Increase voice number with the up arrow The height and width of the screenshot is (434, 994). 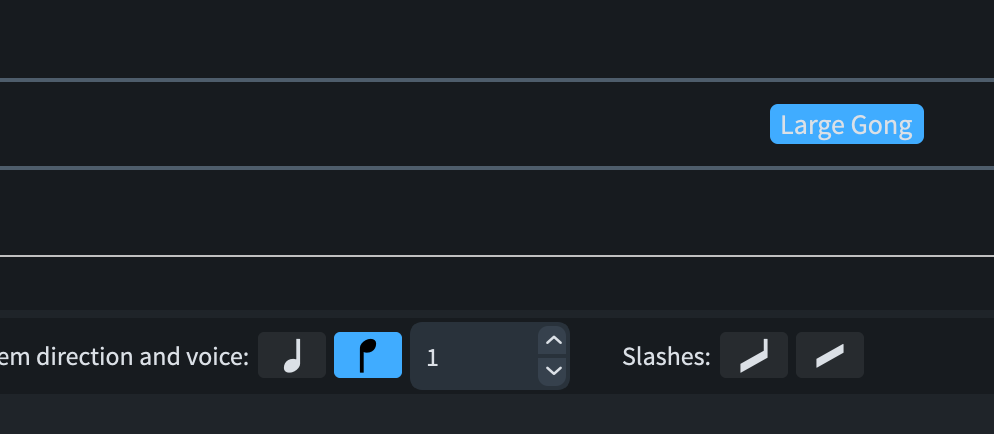[x=554, y=341]
